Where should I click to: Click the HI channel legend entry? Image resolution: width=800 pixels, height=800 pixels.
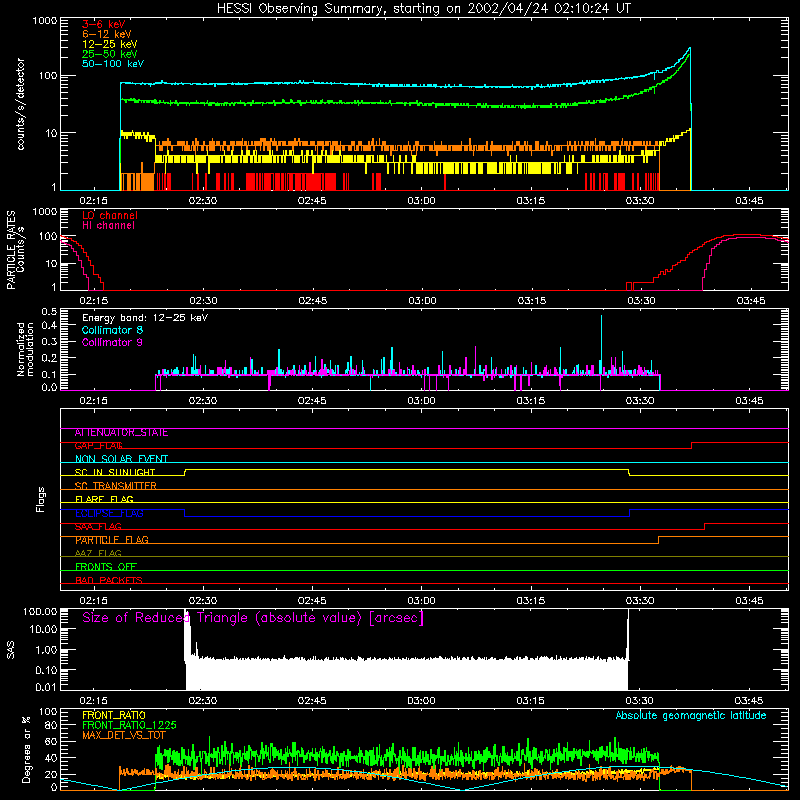108,225
